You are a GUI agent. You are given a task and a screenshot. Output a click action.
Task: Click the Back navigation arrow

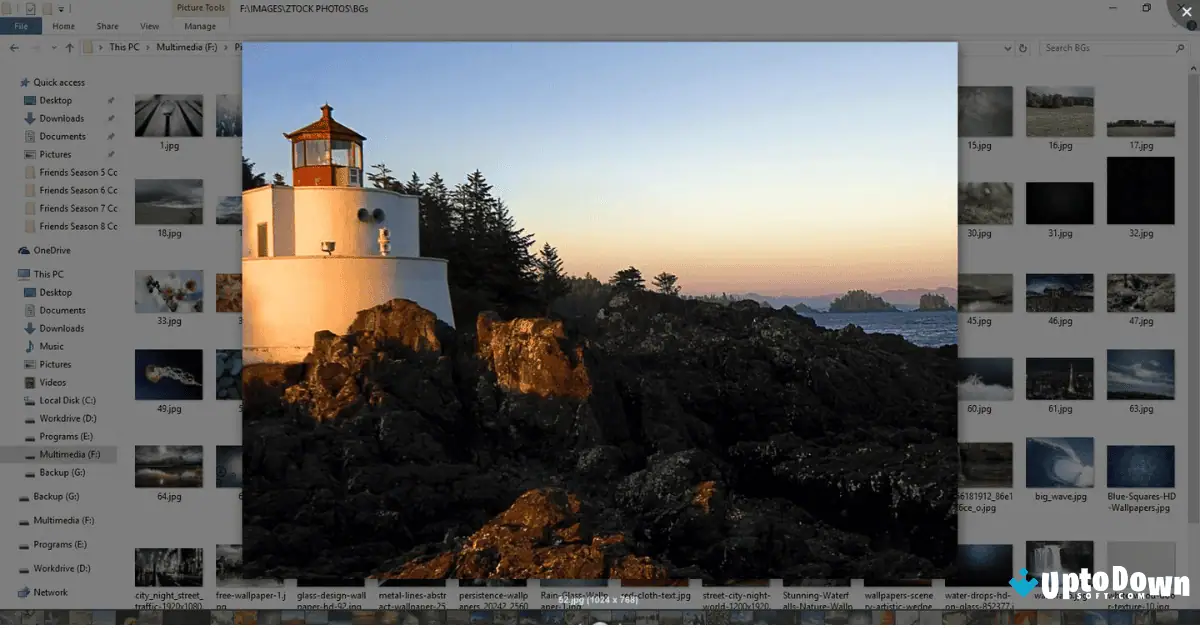14,47
